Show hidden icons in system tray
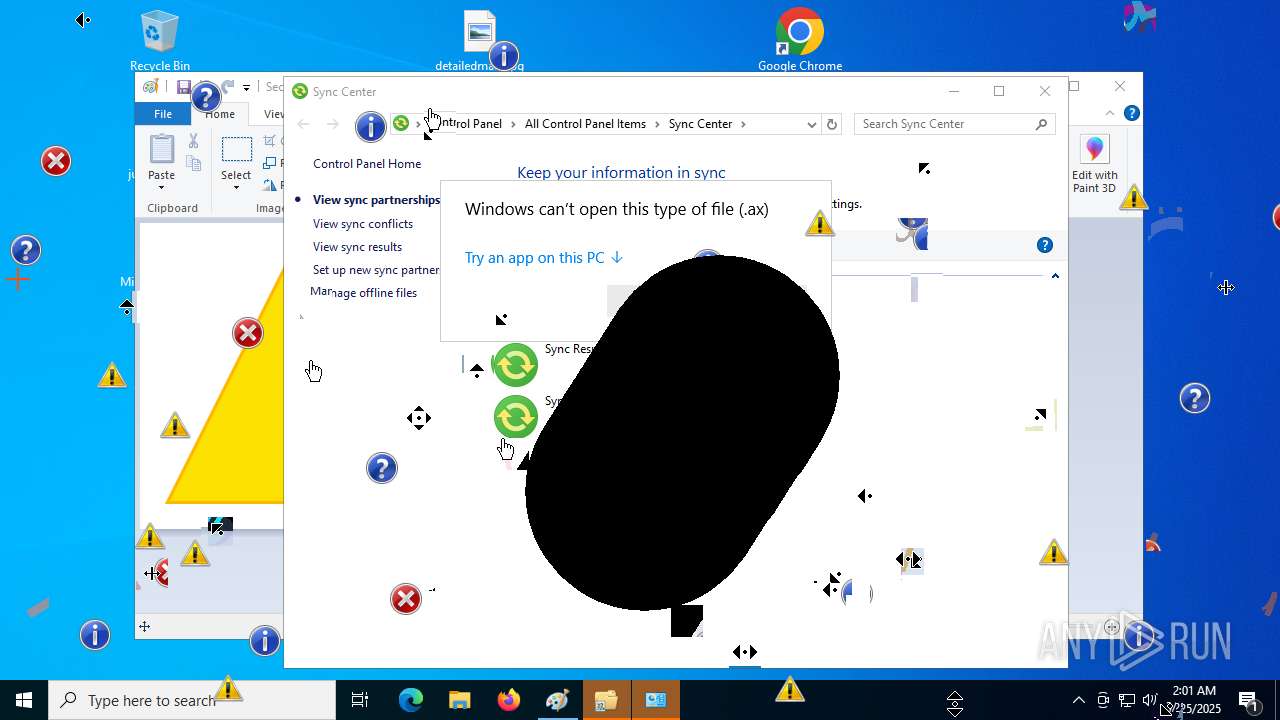Viewport: 1280px width, 720px height. (1078, 700)
